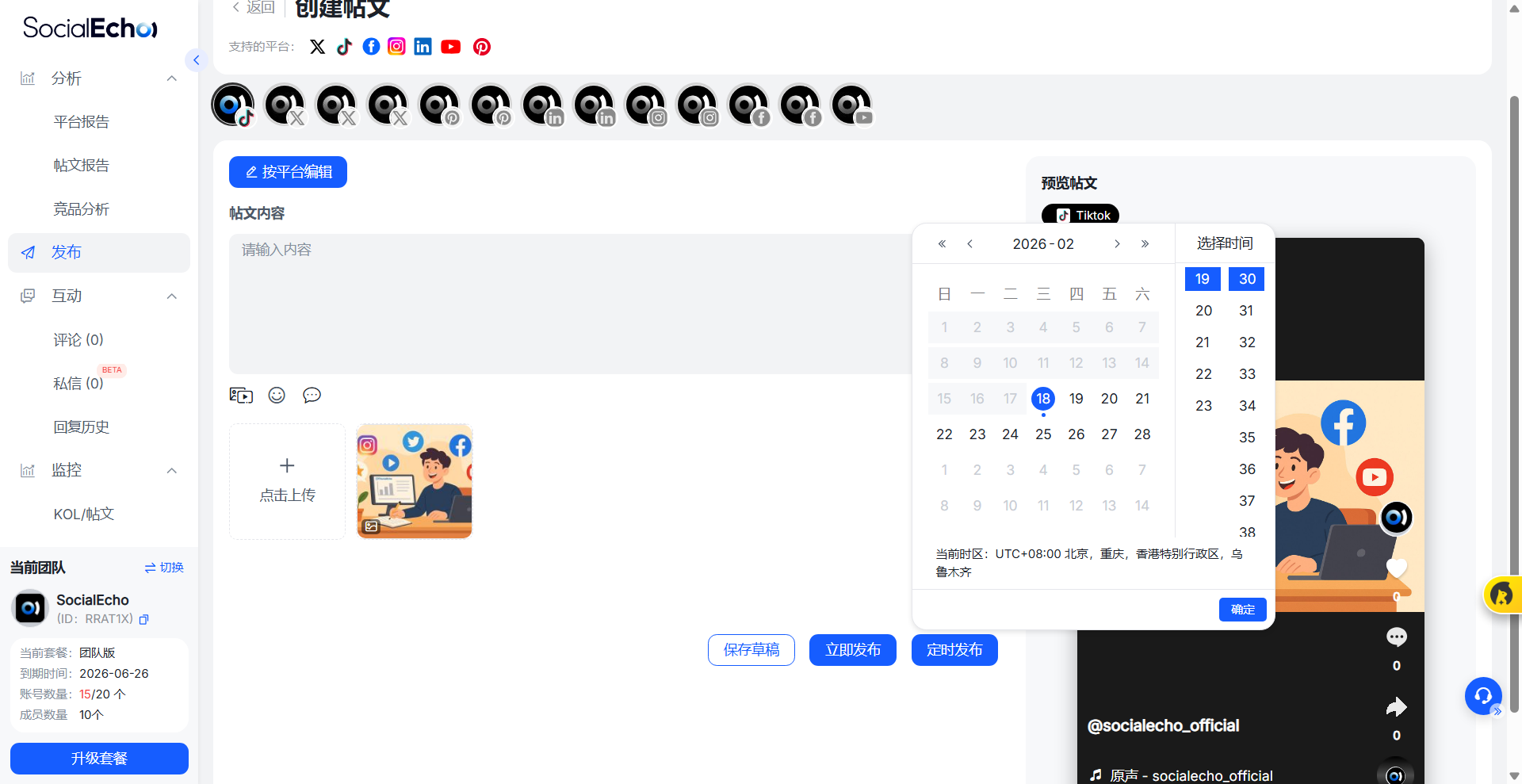The width and height of the screenshot is (1522, 784).
Task: Click the Pinterest icon in supported platforms row
Action: (481, 47)
